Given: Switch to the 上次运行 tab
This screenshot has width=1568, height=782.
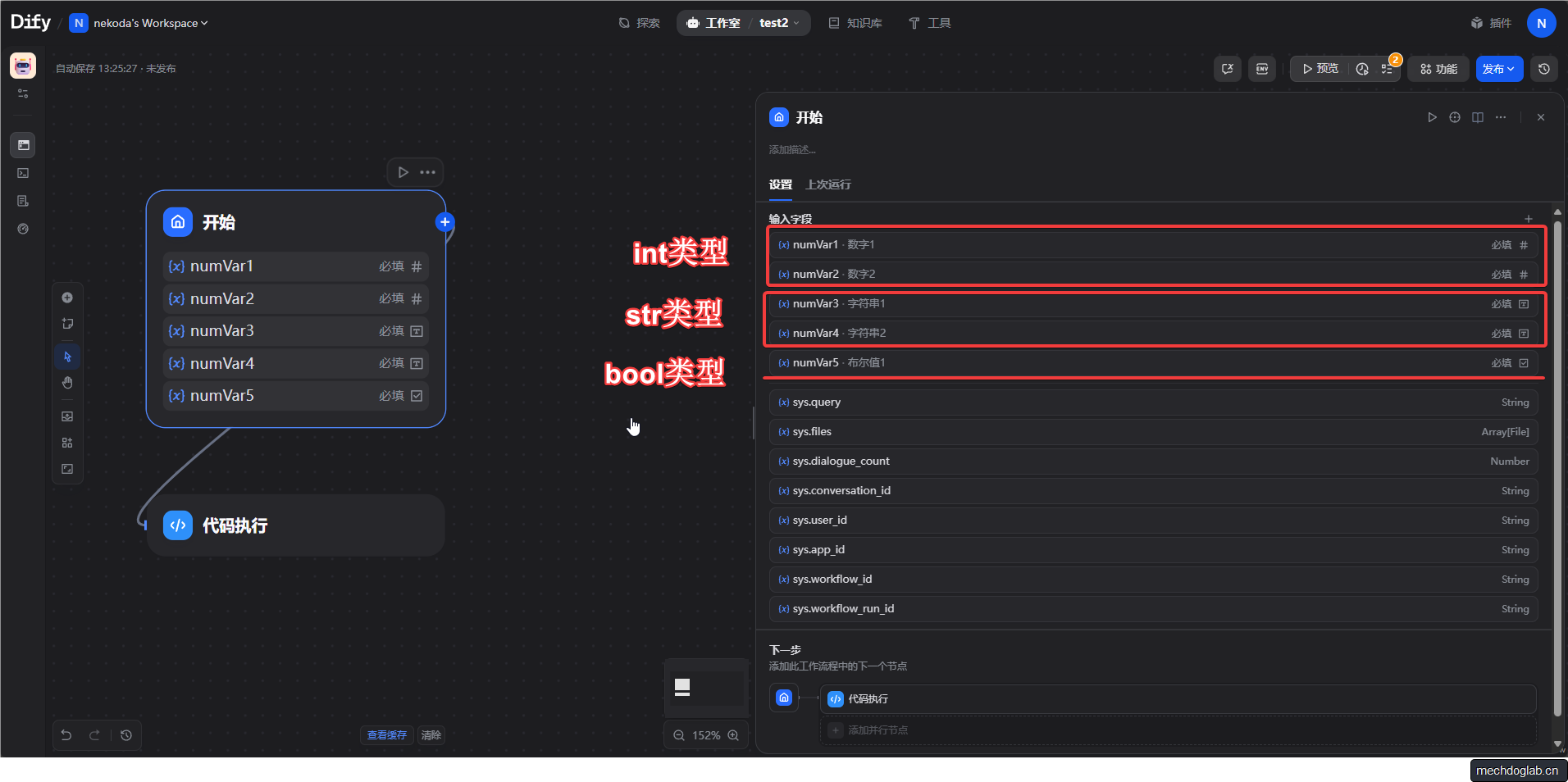Looking at the screenshot, I should coord(827,184).
